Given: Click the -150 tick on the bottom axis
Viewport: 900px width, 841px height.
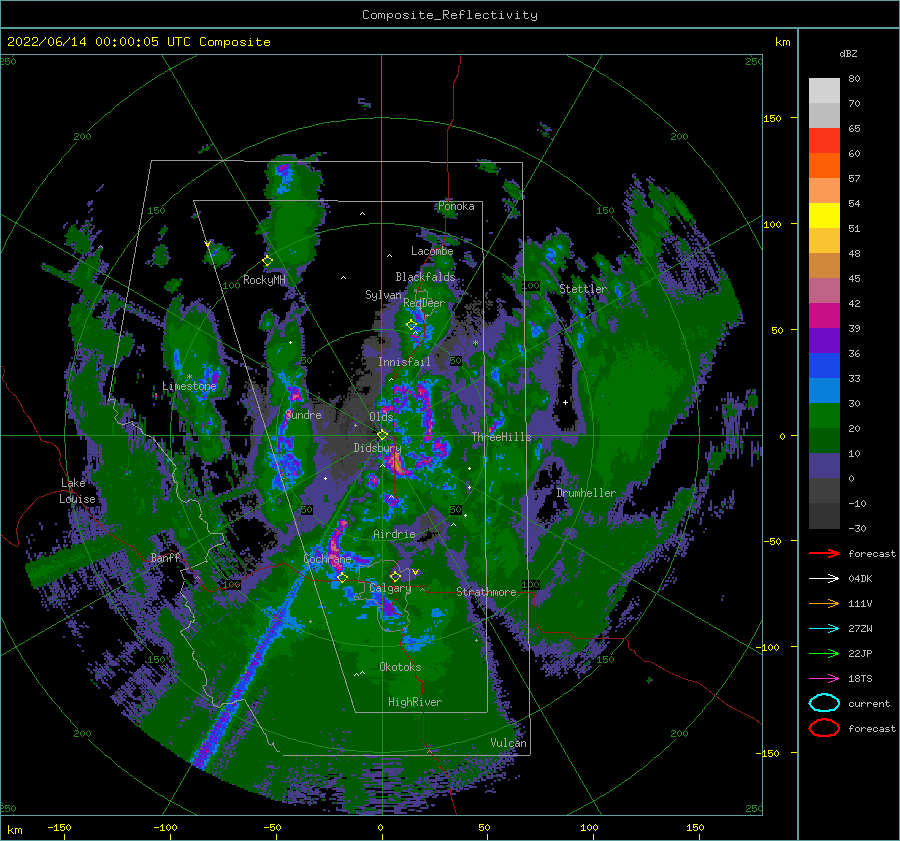Looking at the screenshot, I should [x=59, y=827].
